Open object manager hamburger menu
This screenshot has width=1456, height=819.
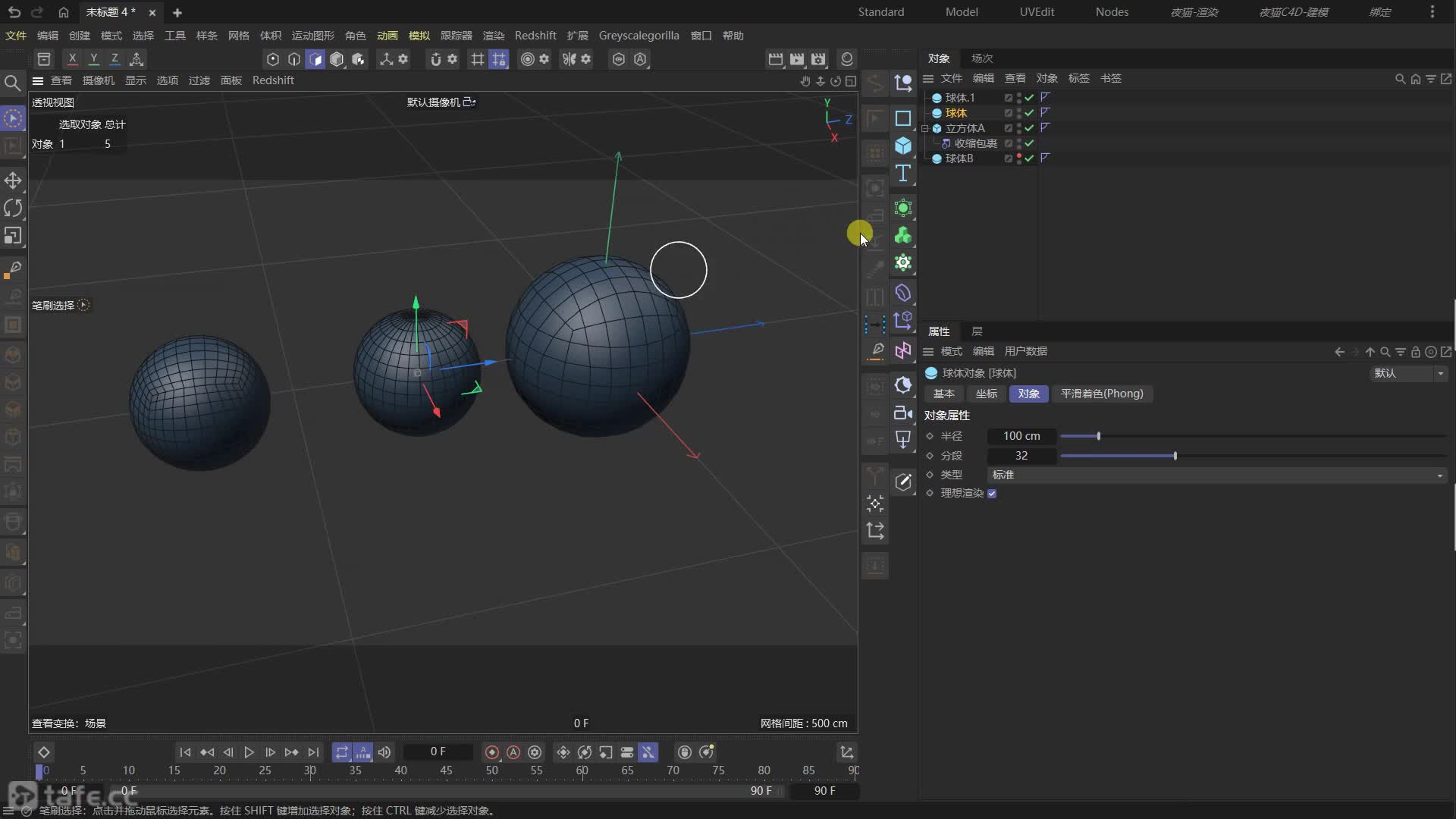pyautogui.click(x=928, y=78)
